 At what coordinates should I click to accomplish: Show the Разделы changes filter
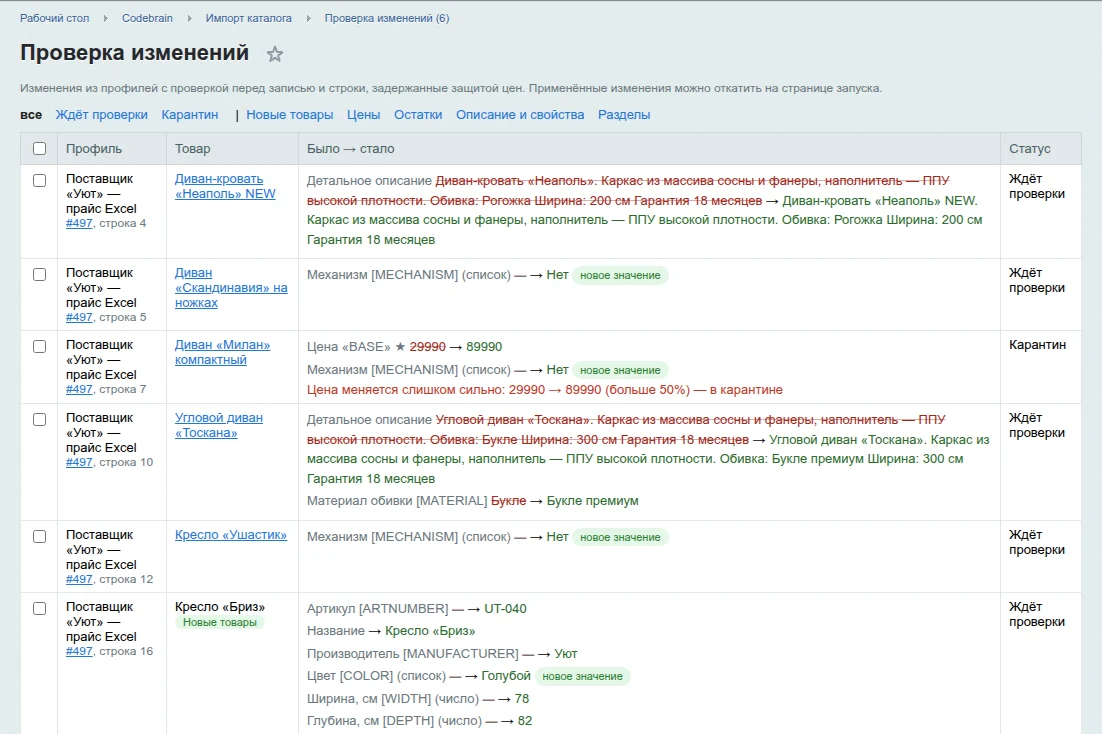coord(624,115)
